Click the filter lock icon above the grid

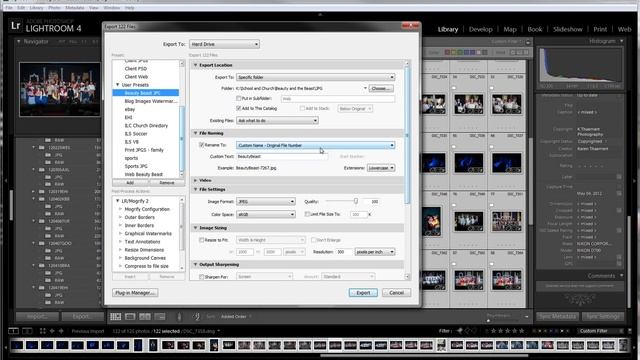tap(528, 42)
